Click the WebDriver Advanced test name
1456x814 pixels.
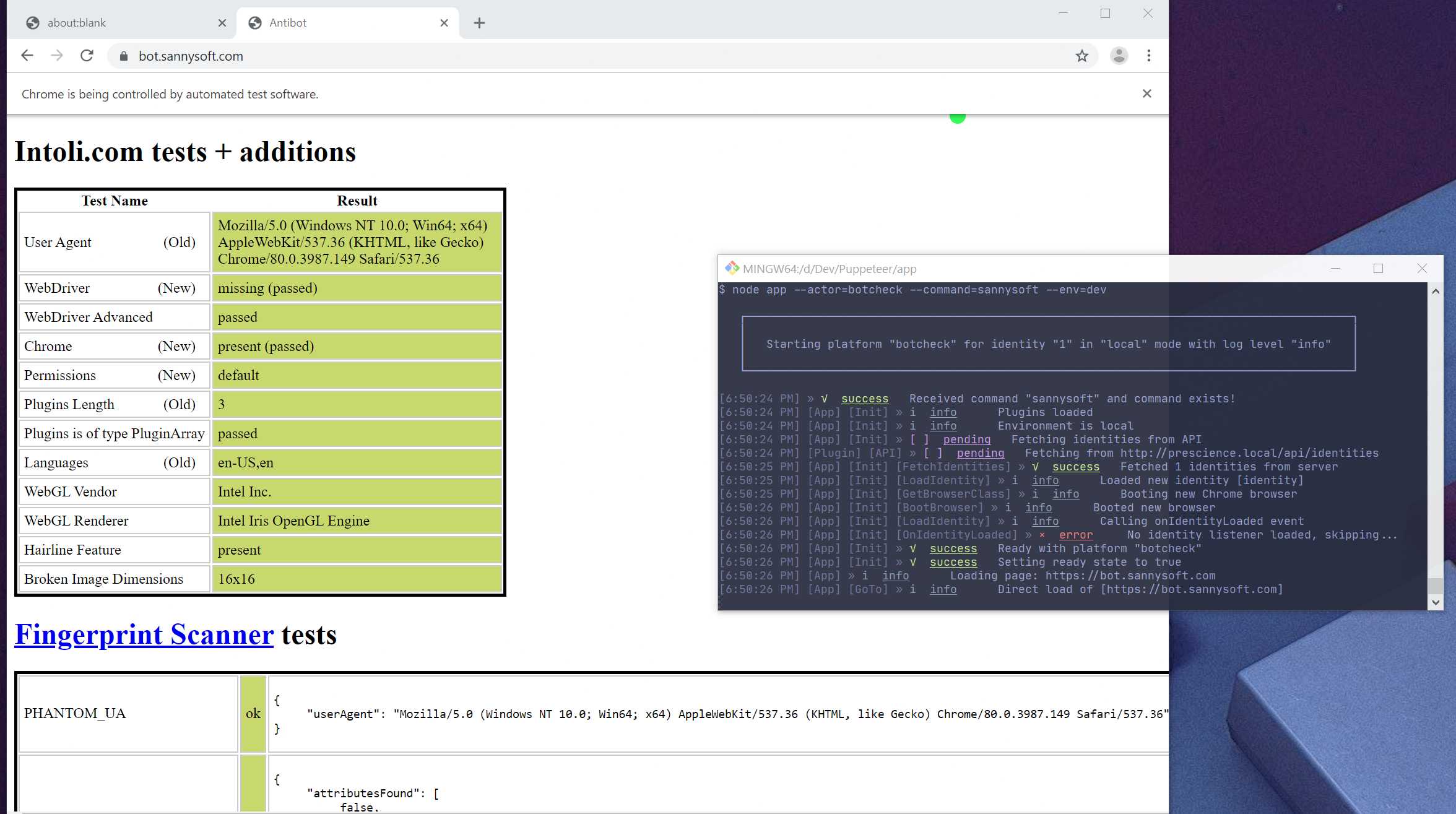point(114,317)
